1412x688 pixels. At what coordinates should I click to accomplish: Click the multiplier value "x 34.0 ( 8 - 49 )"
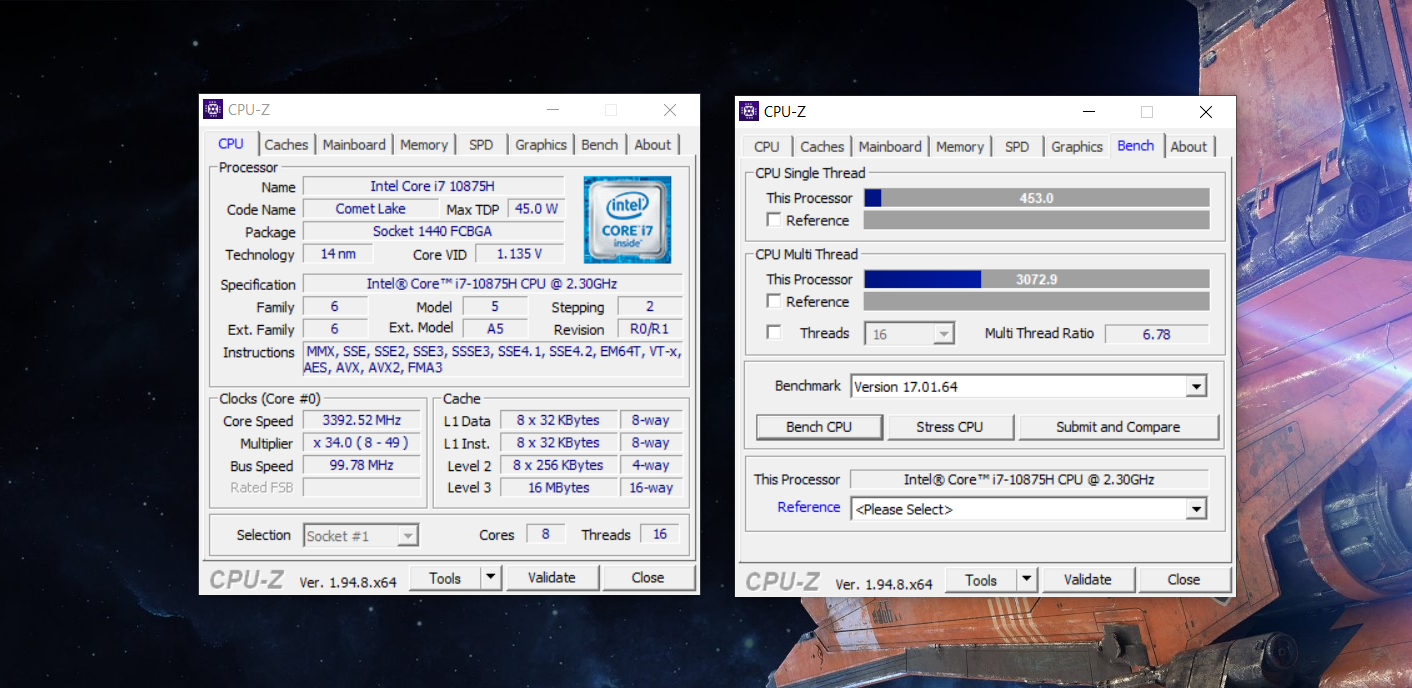coord(362,443)
